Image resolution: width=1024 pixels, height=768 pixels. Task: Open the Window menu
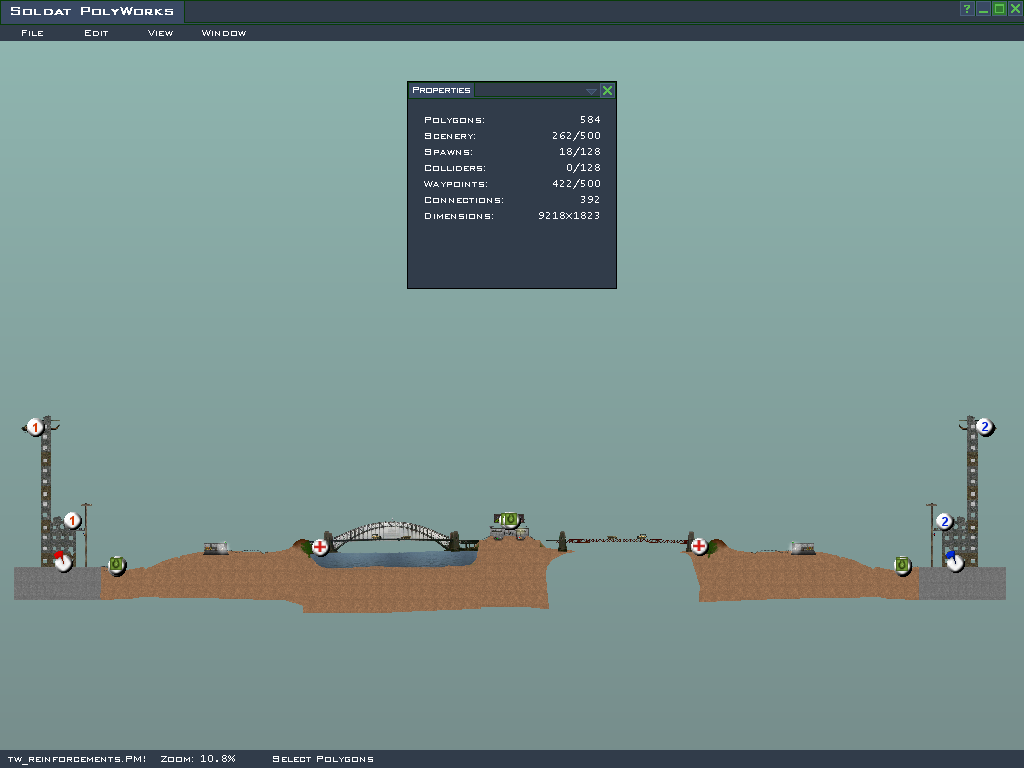pyautogui.click(x=224, y=33)
